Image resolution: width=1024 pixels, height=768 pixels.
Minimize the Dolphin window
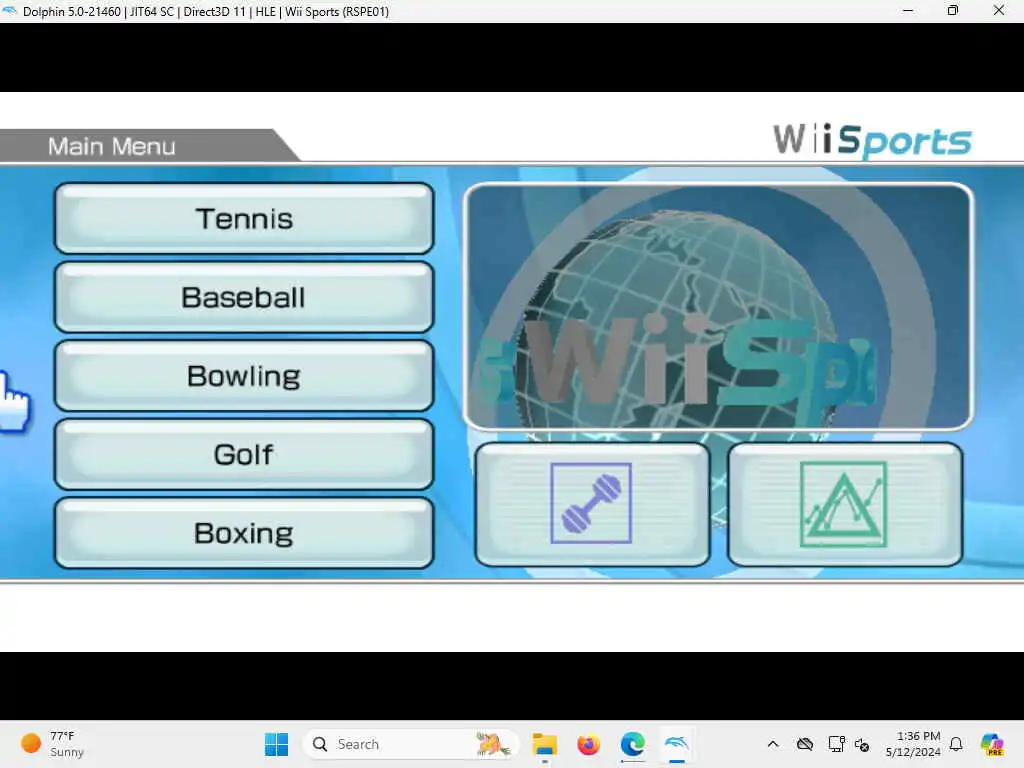tap(908, 10)
